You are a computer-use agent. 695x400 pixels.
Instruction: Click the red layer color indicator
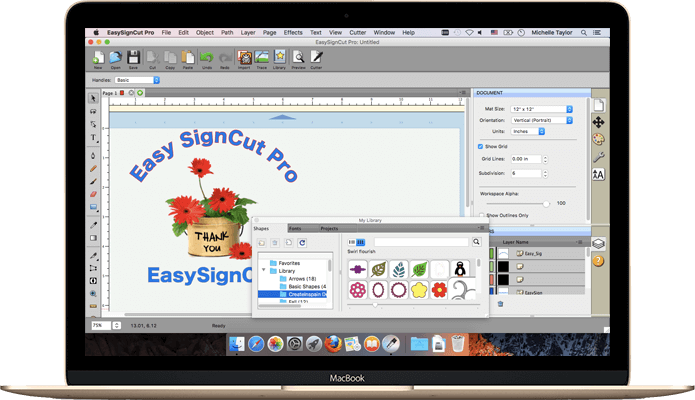[x=492, y=279]
